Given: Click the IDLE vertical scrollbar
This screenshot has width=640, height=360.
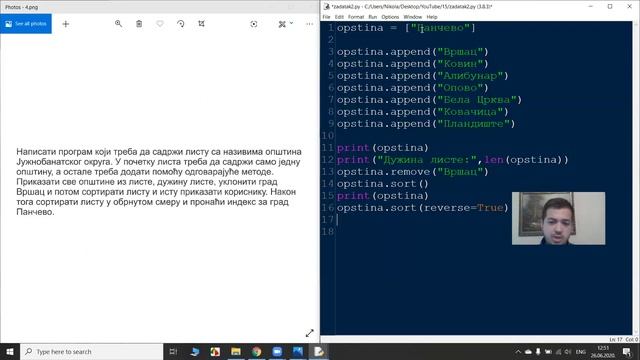Looking at the screenshot, I should (x=636, y=178).
